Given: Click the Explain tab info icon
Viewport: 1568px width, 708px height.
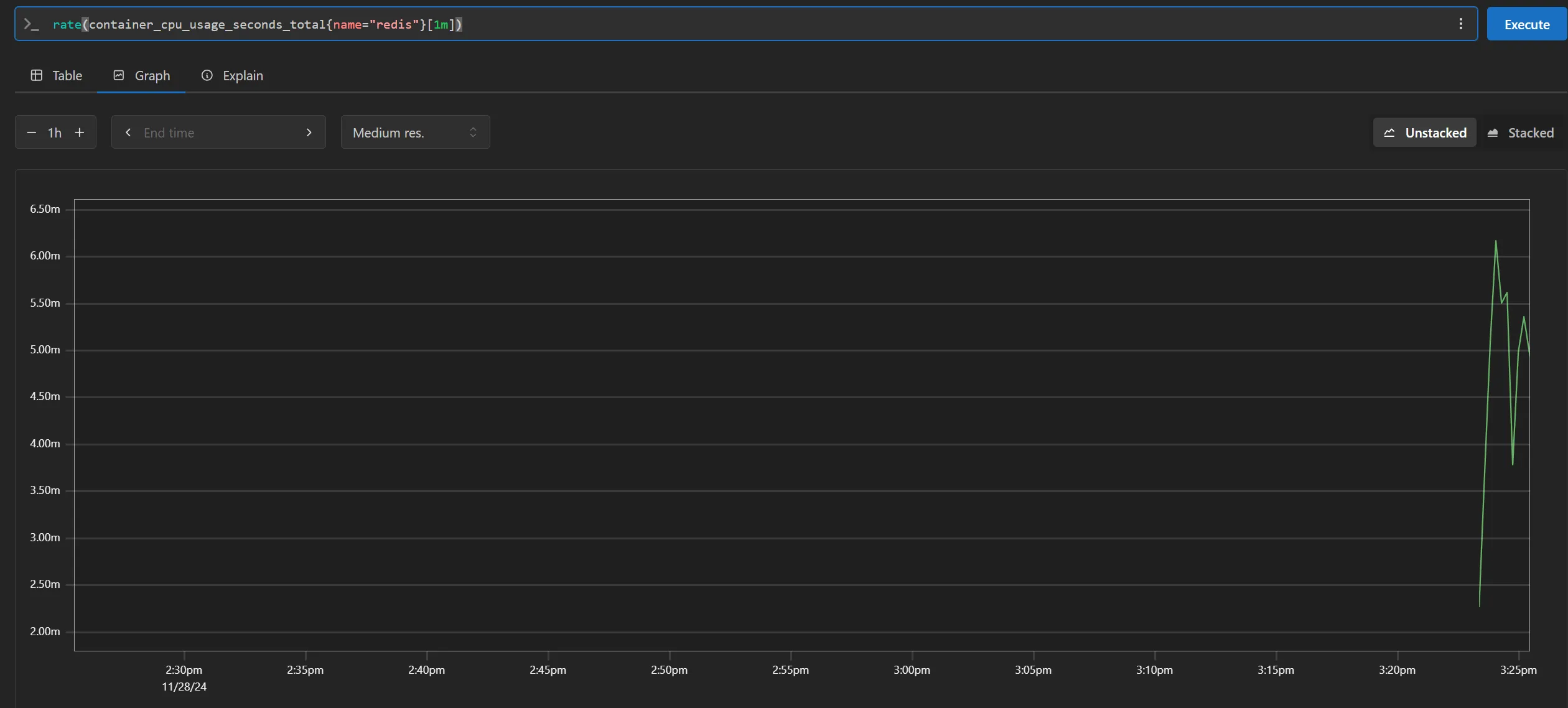Looking at the screenshot, I should [207, 75].
